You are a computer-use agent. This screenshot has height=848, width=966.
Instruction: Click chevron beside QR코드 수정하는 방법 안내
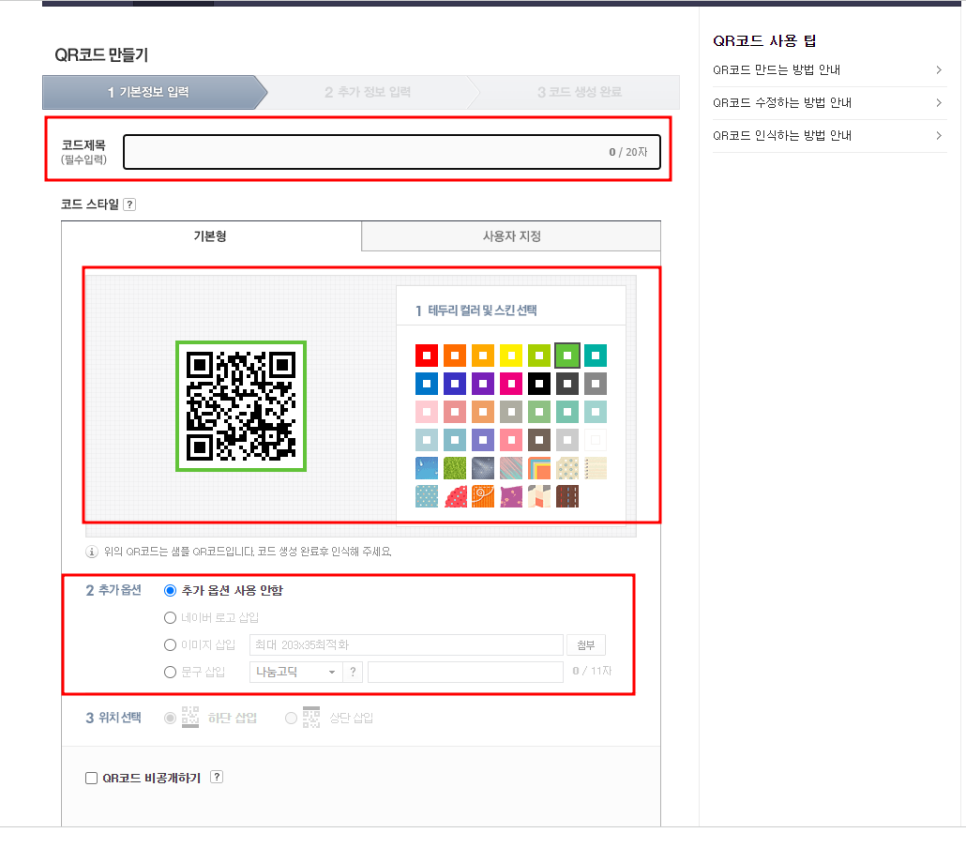tap(939, 102)
